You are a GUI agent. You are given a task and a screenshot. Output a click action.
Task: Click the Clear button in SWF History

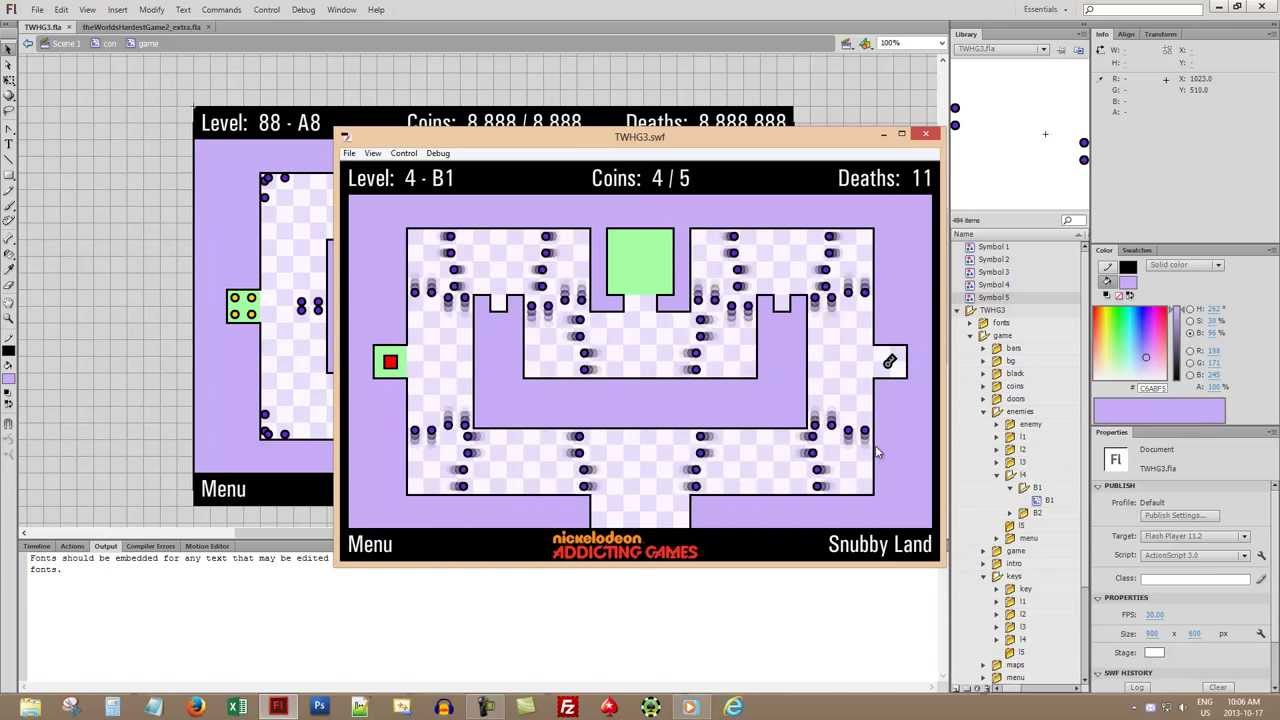click(1218, 687)
